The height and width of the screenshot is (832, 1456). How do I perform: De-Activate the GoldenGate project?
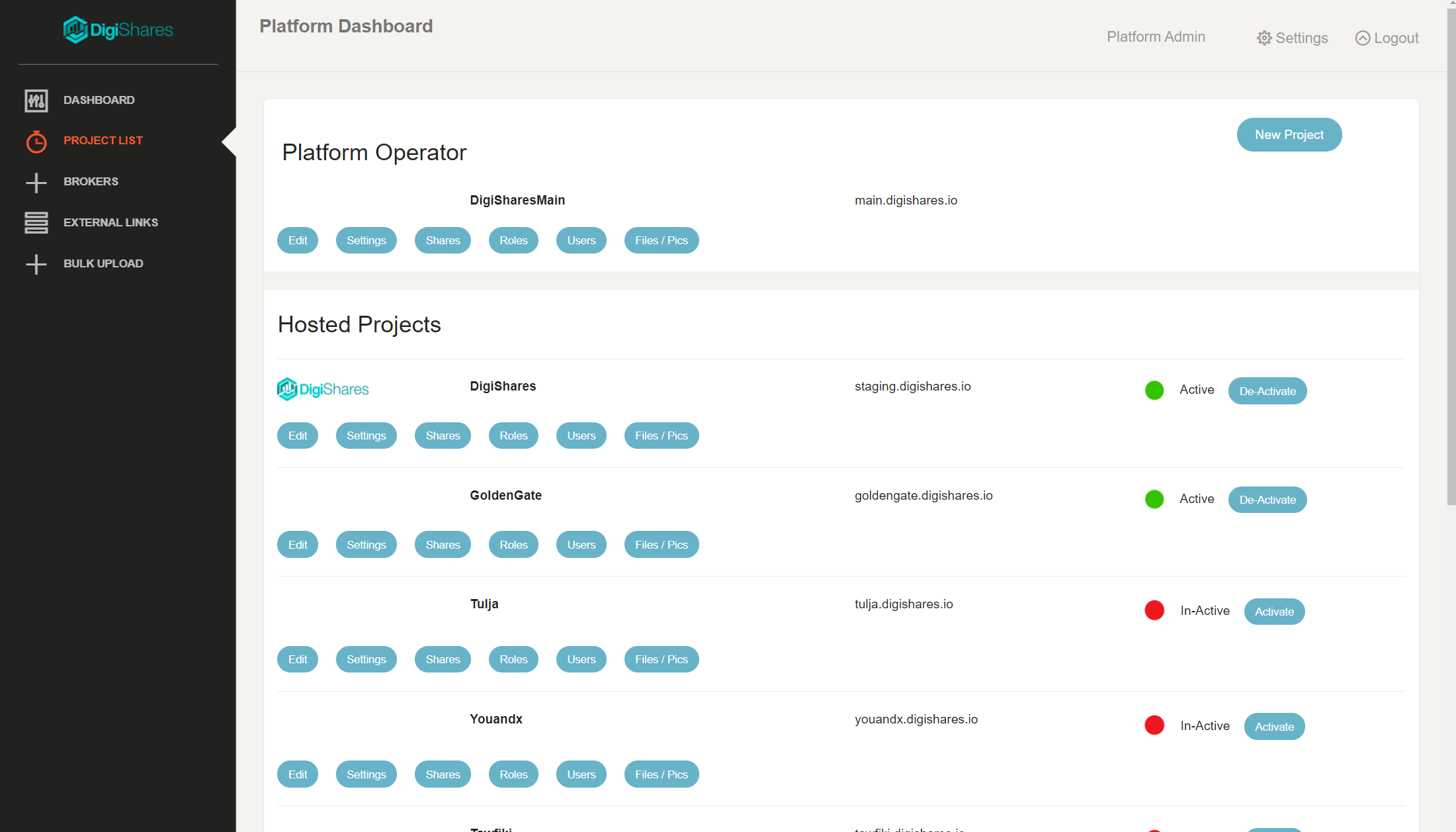pos(1267,500)
